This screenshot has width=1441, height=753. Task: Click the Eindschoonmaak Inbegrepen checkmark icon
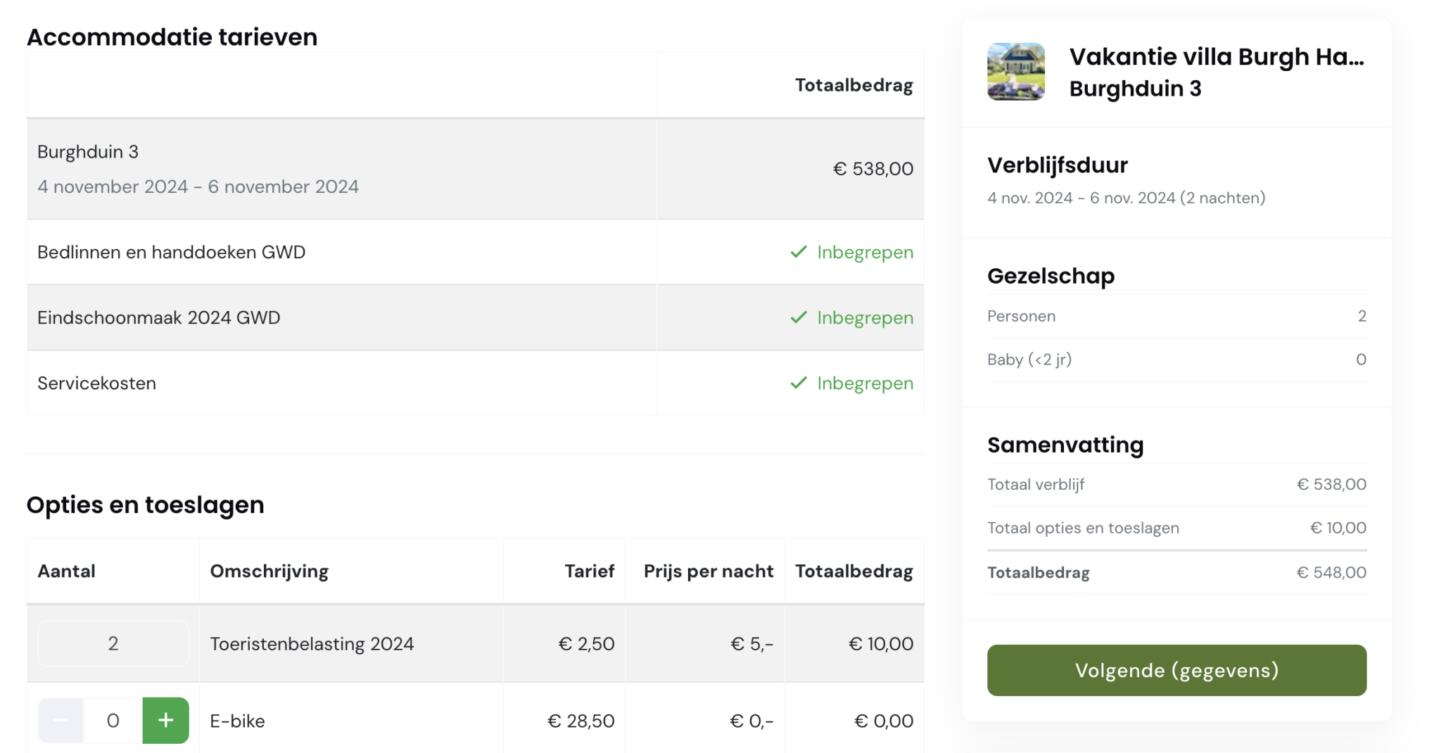(798, 318)
